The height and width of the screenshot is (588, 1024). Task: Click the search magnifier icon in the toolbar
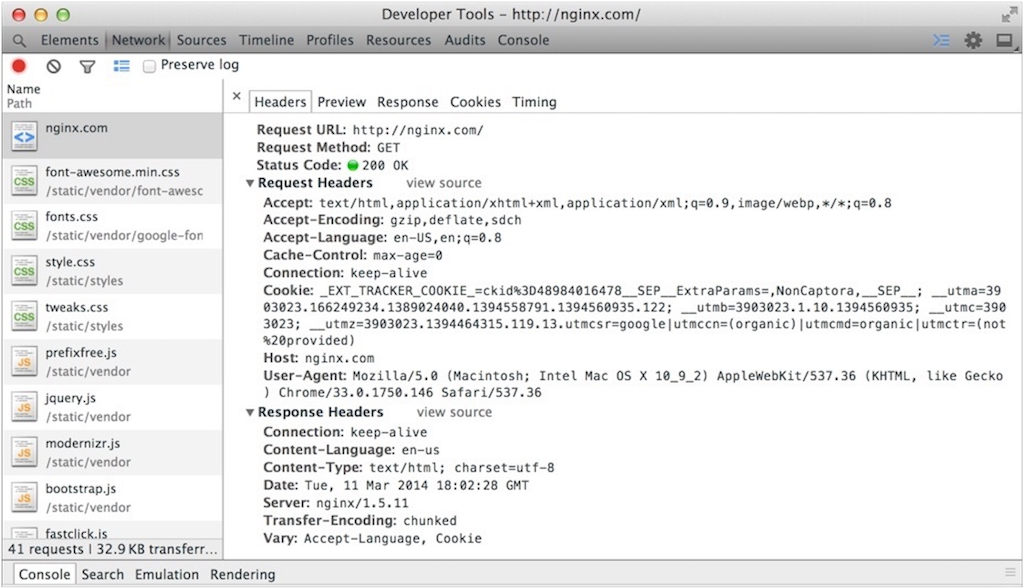point(19,41)
